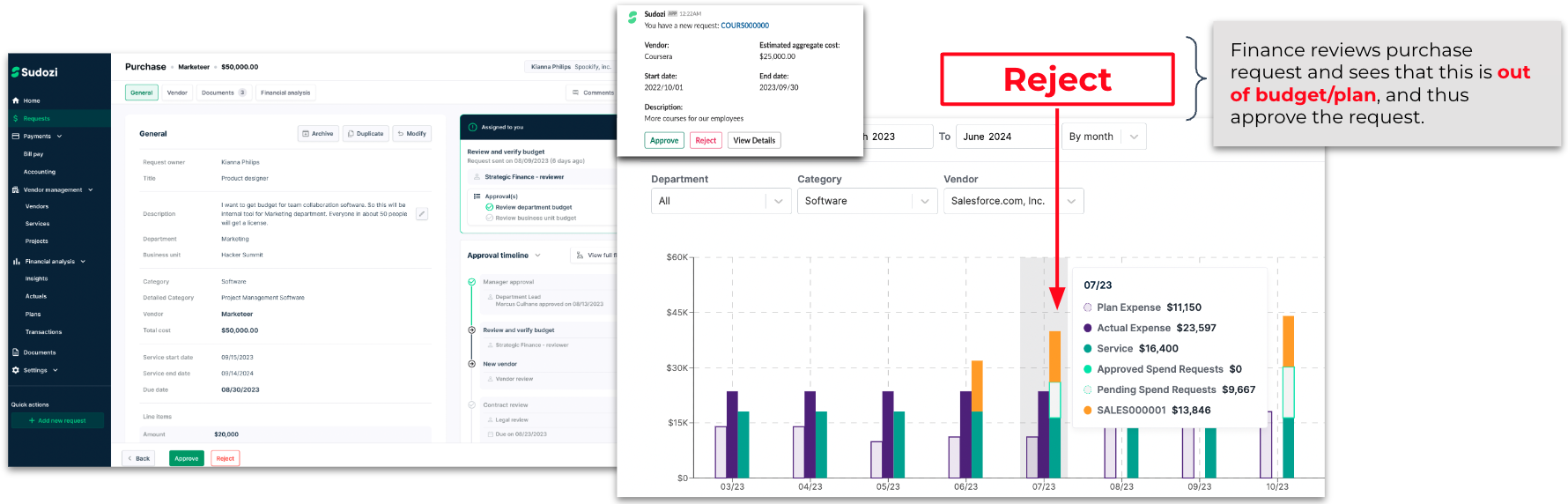Screen dimensions: 1568x504
Task: Click the View full flow icon
Action: tap(580, 256)
